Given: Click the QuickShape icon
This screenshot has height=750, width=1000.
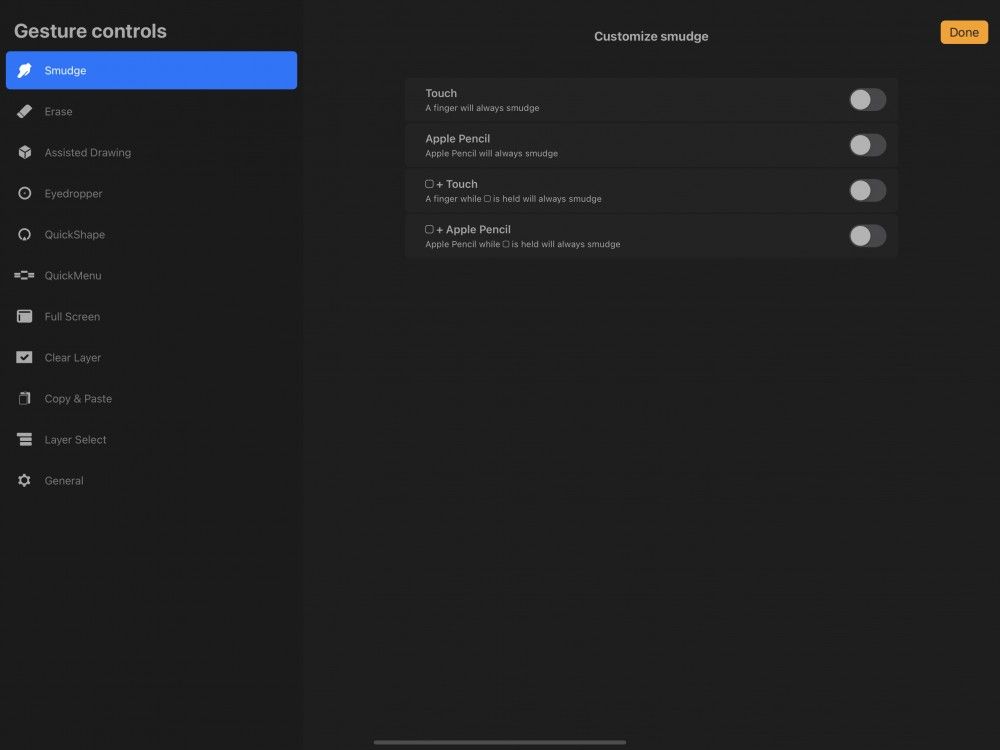Looking at the screenshot, I should coord(24,235).
